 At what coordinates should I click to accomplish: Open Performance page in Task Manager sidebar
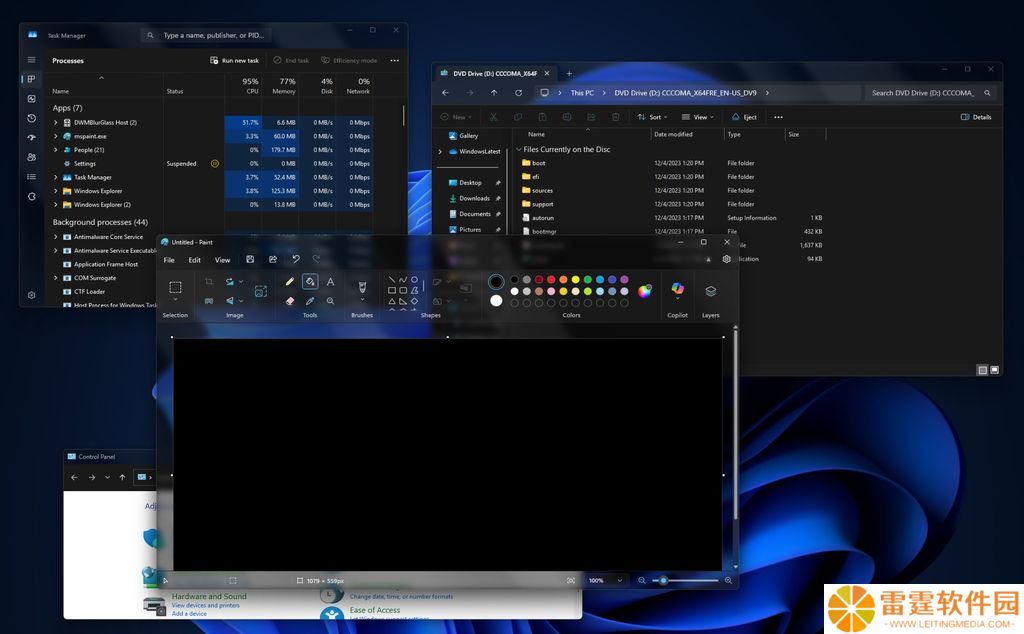[x=31, y=99]
